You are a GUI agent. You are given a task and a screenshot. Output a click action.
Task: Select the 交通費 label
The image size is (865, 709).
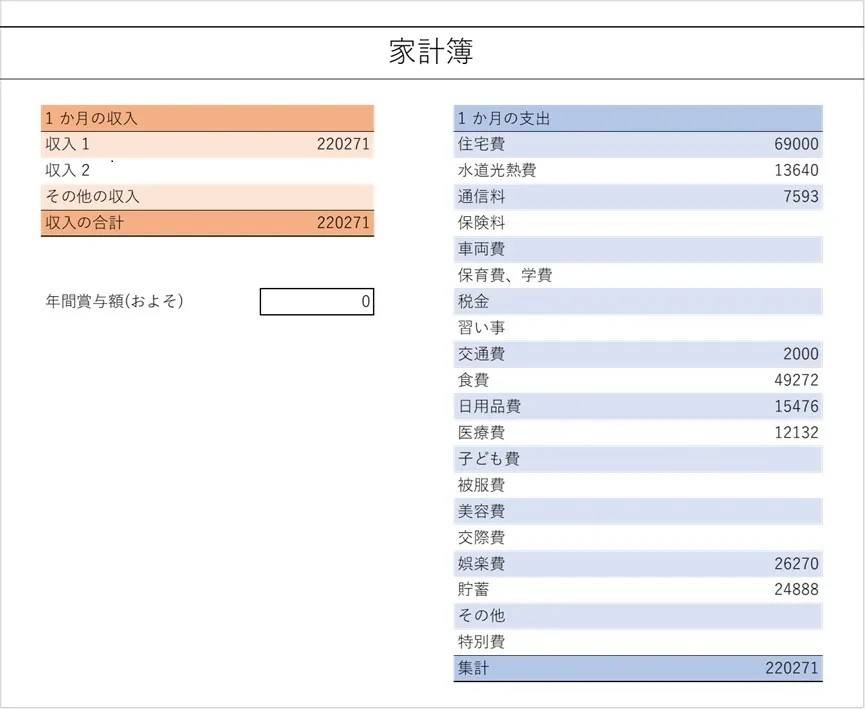(x=481, y=354)
